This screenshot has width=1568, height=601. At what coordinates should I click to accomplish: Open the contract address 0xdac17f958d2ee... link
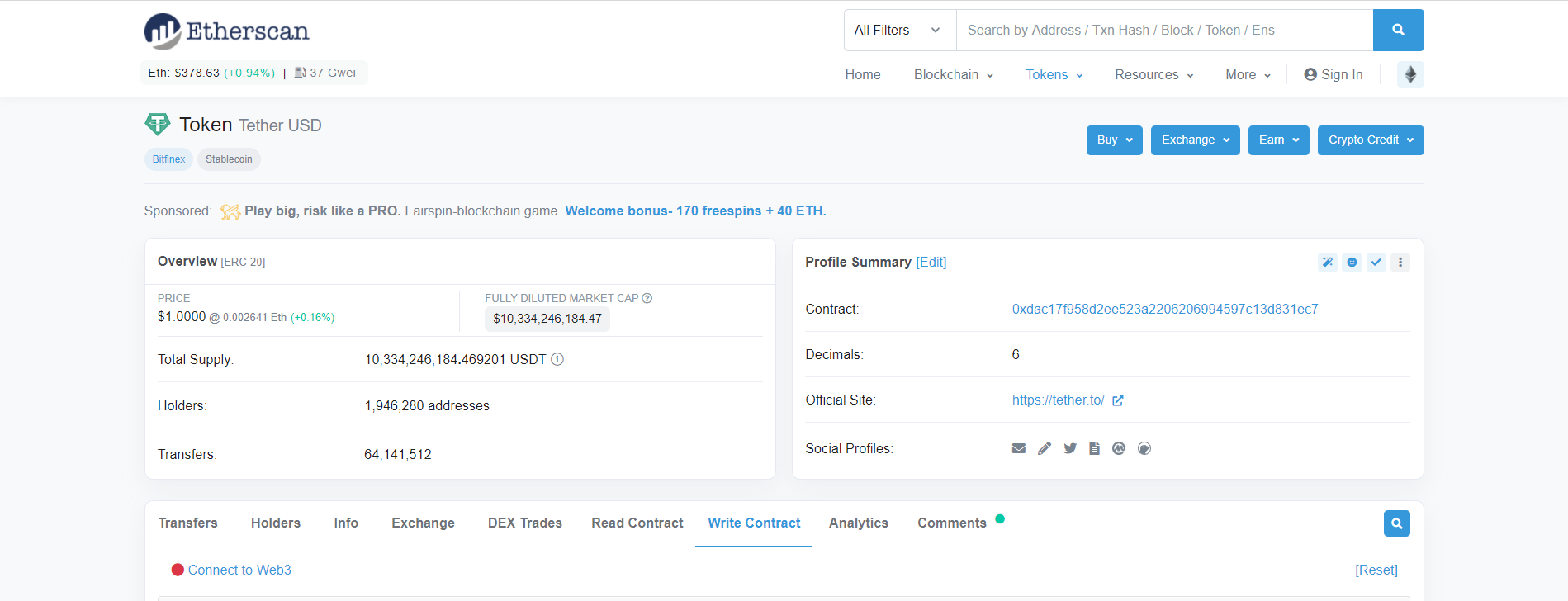(x=1165, y=309)
